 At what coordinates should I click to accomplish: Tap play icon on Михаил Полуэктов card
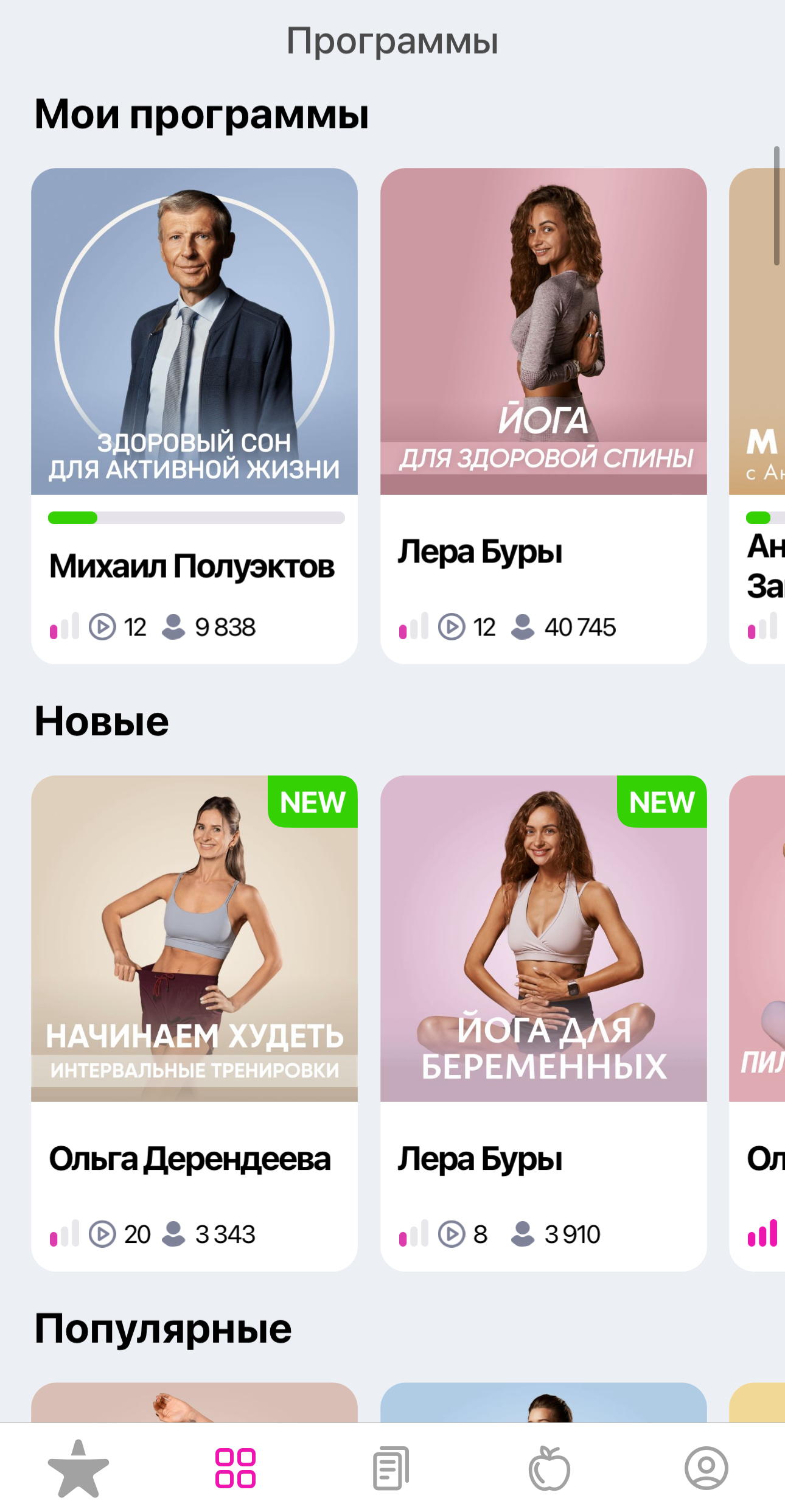pyautogui.click(x=102, y=627)
